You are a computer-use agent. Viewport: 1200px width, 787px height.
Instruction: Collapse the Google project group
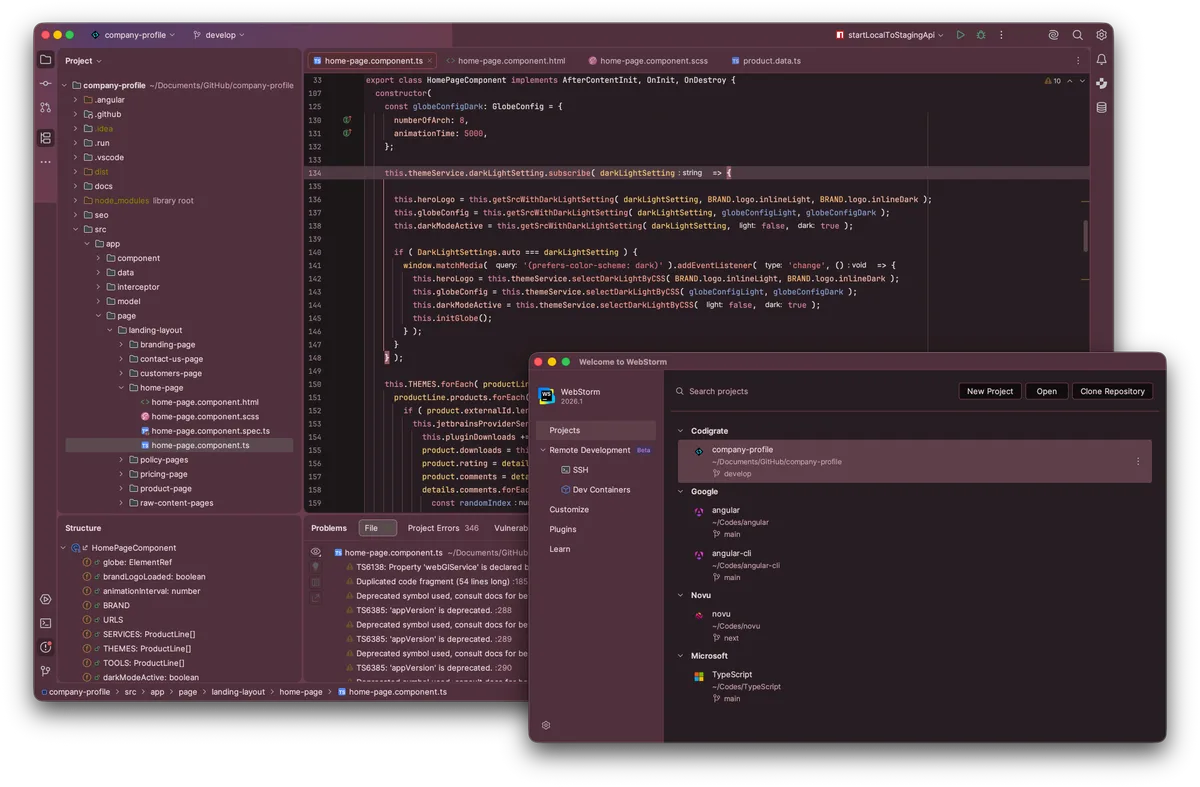682,491
